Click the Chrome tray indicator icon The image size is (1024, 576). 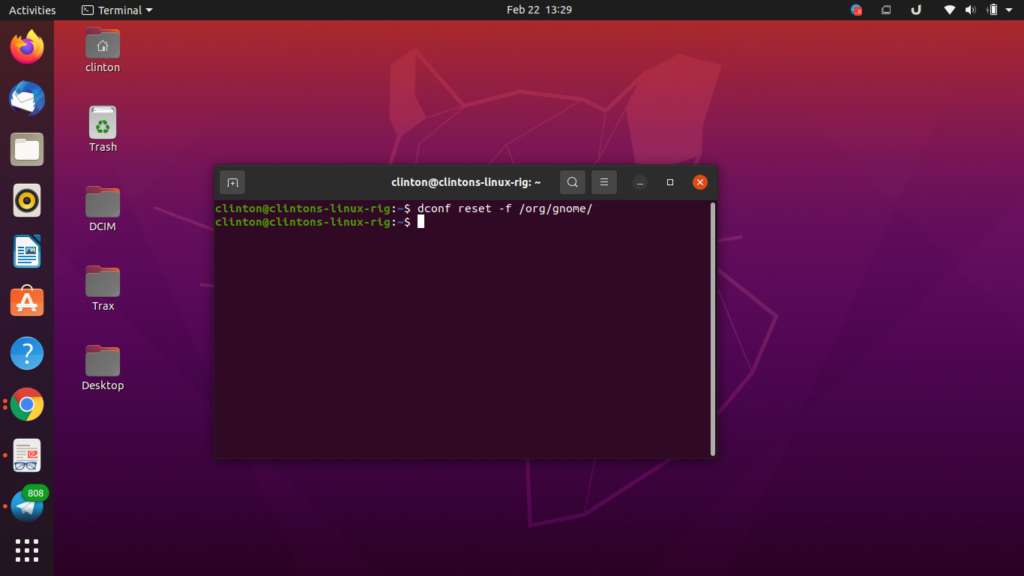click(x=856, y=10)
